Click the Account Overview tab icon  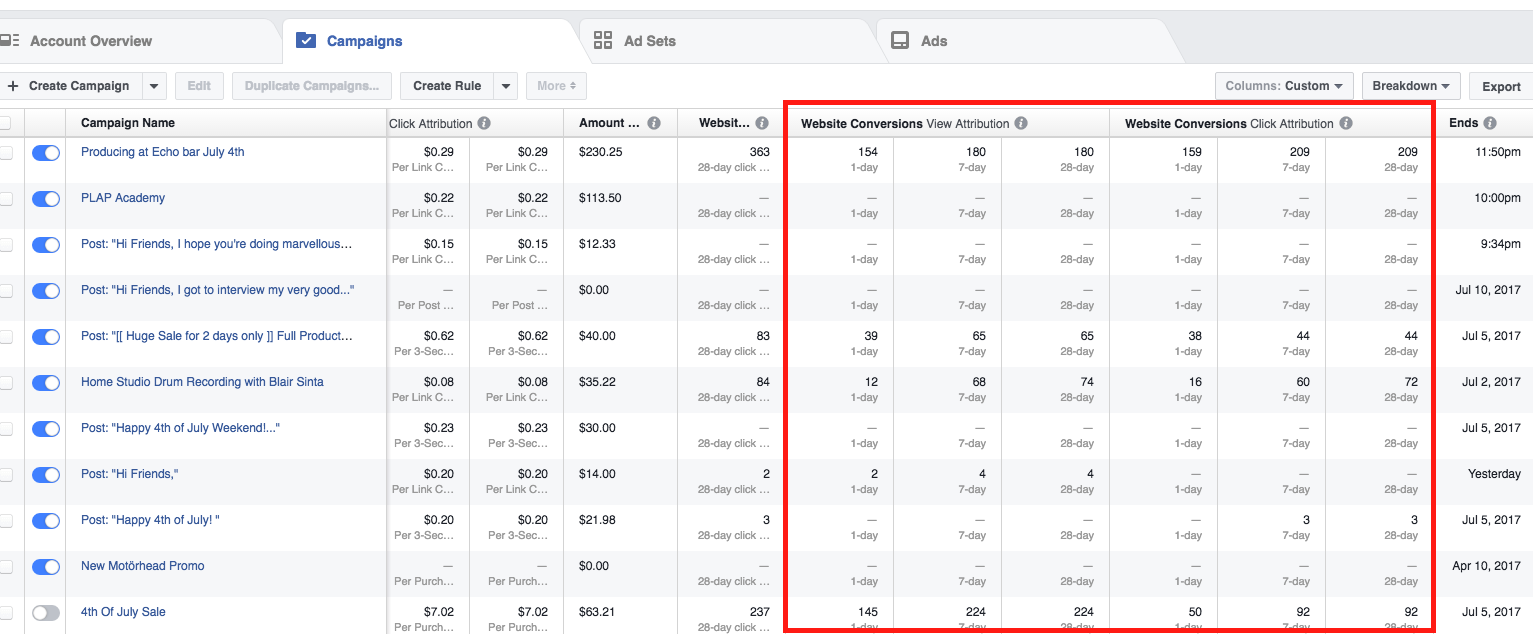[x=10, y=41]
